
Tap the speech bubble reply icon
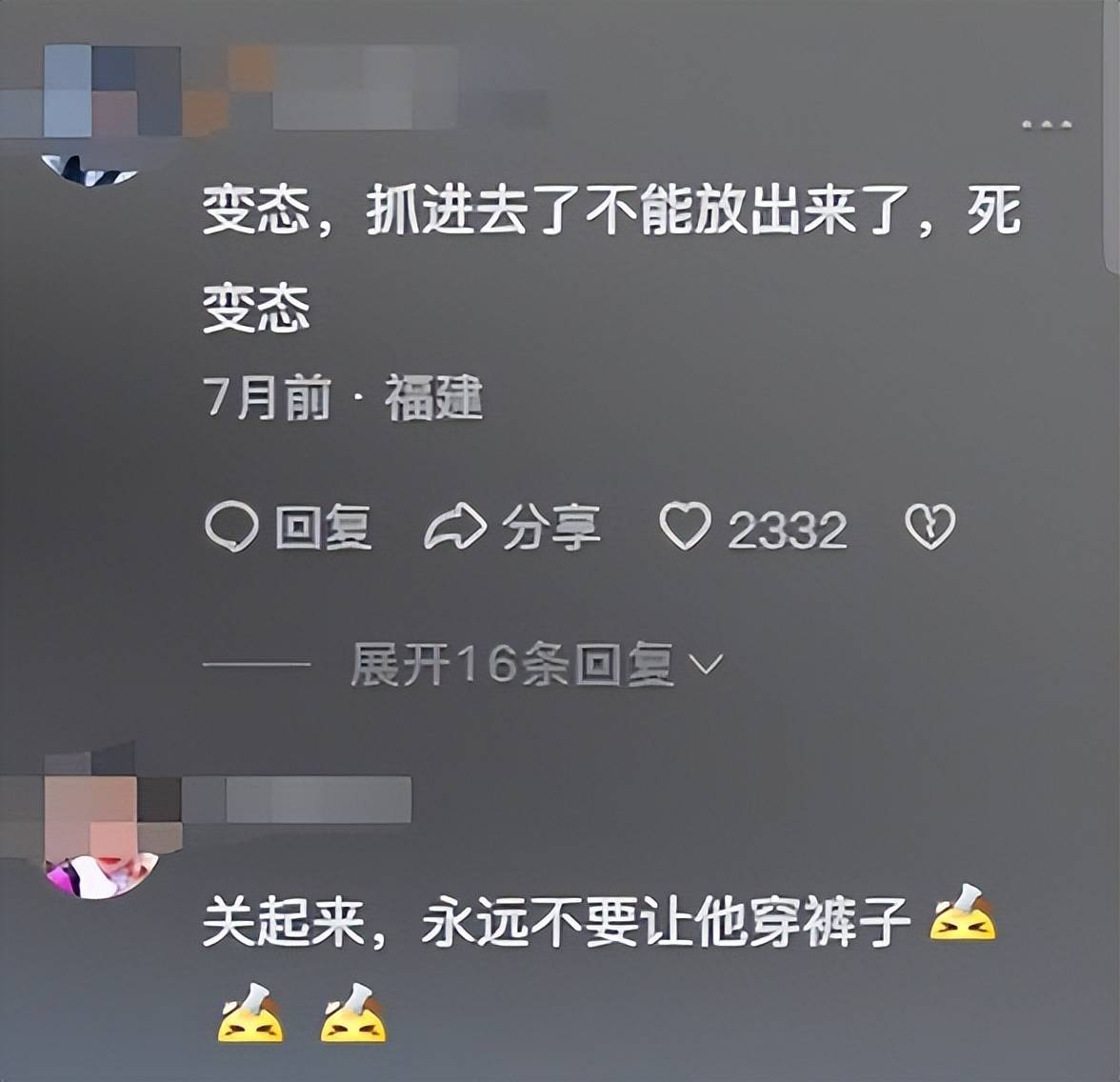click(231, 527)
